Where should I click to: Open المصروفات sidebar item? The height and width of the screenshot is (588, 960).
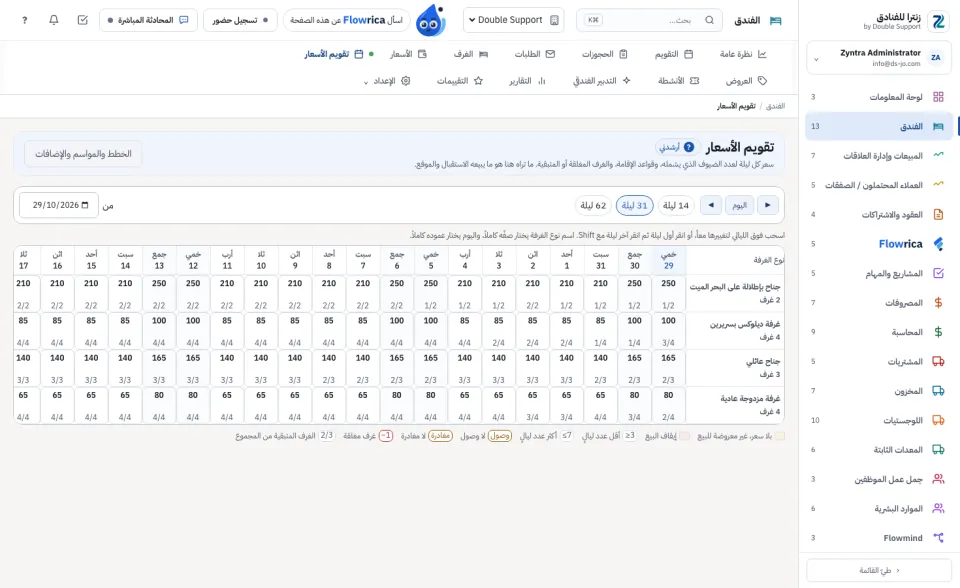click(x=879, y=303)
